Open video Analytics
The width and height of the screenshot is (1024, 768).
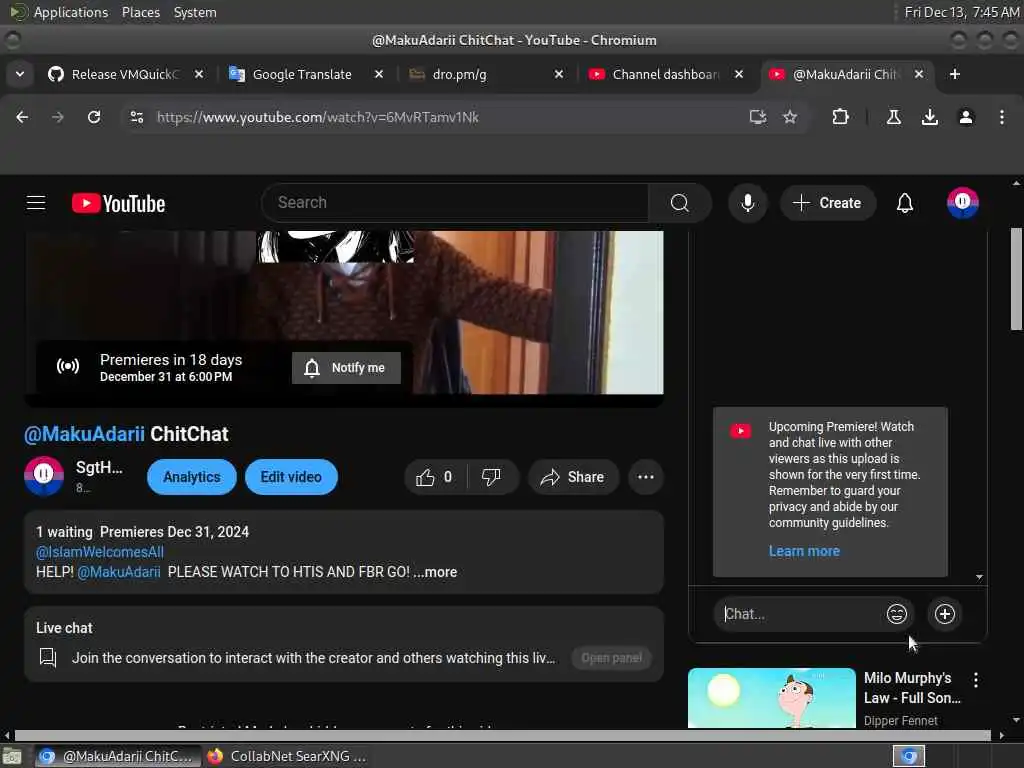pos(192,477)
